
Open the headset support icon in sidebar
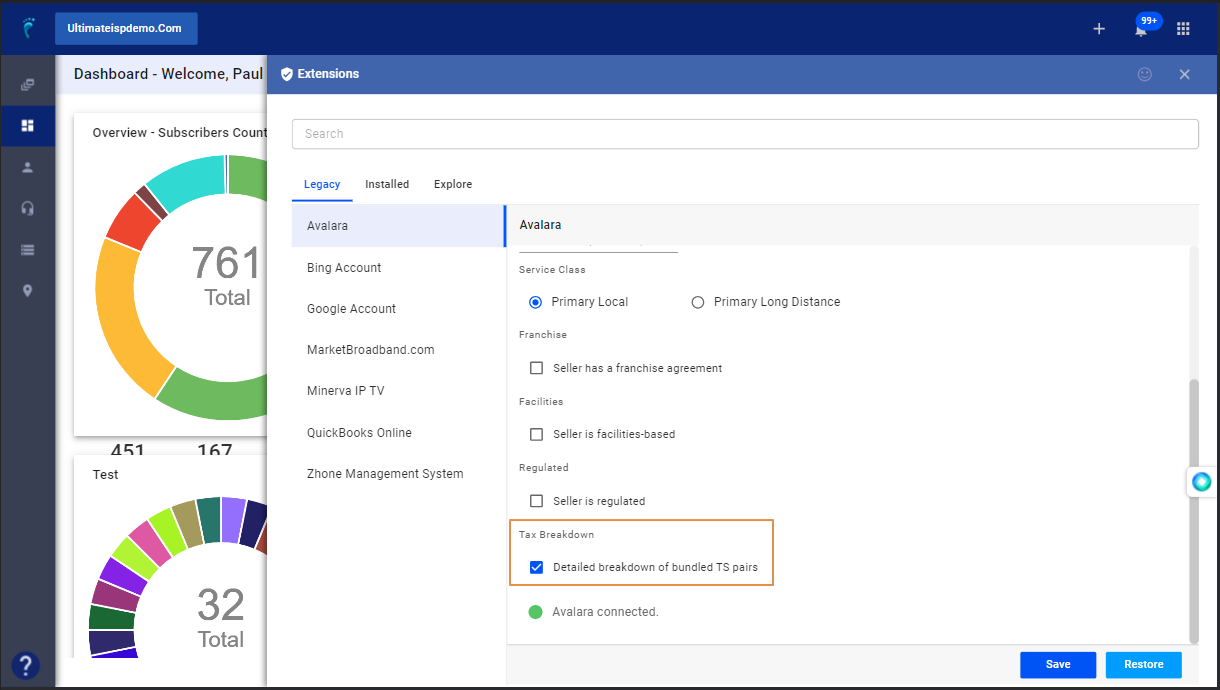tap(28, 208)
